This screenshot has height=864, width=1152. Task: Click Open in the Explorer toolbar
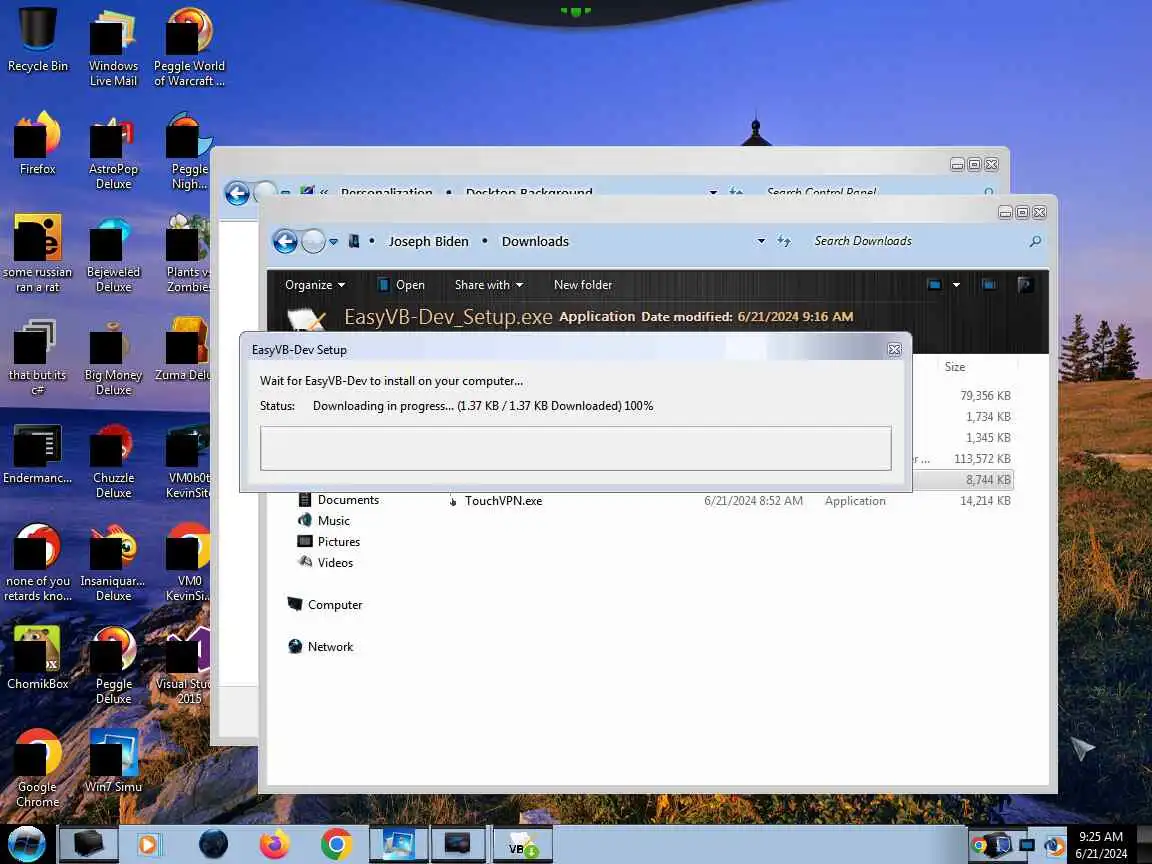pos(401,285)
